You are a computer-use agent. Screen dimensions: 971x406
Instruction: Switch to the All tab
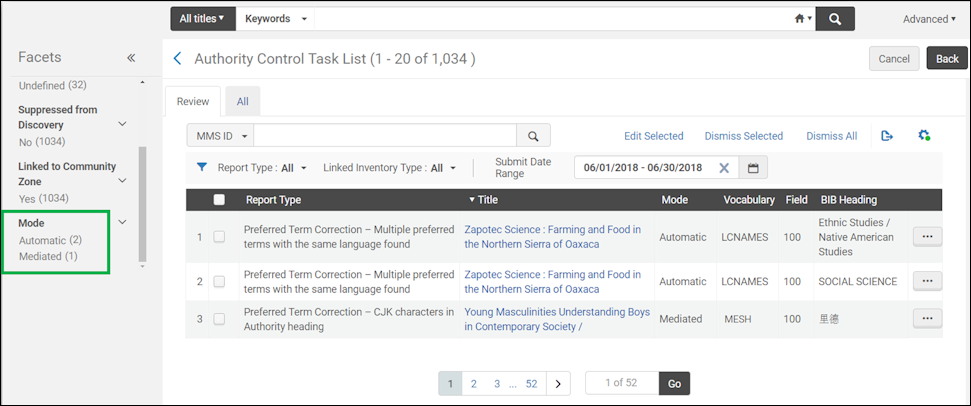coord(243,102)
